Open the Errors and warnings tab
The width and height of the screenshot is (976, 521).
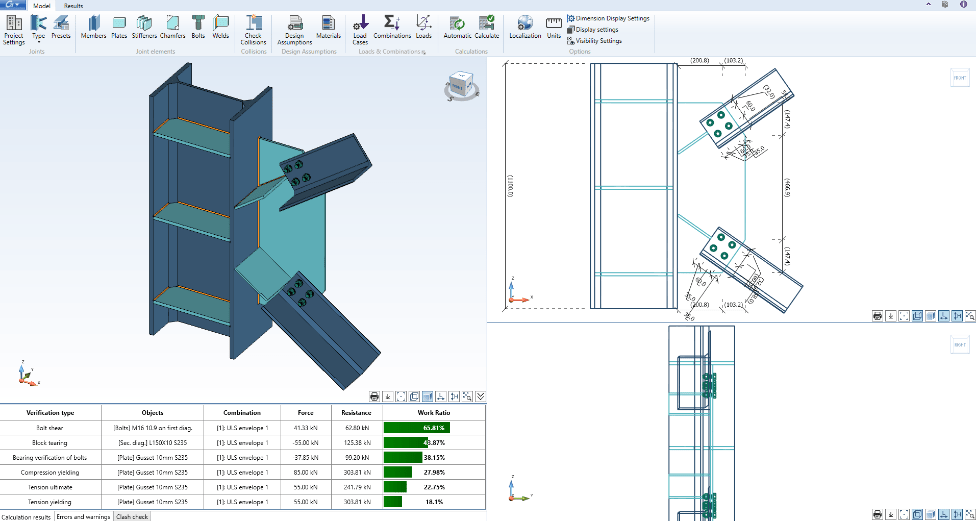coord(83,517)
